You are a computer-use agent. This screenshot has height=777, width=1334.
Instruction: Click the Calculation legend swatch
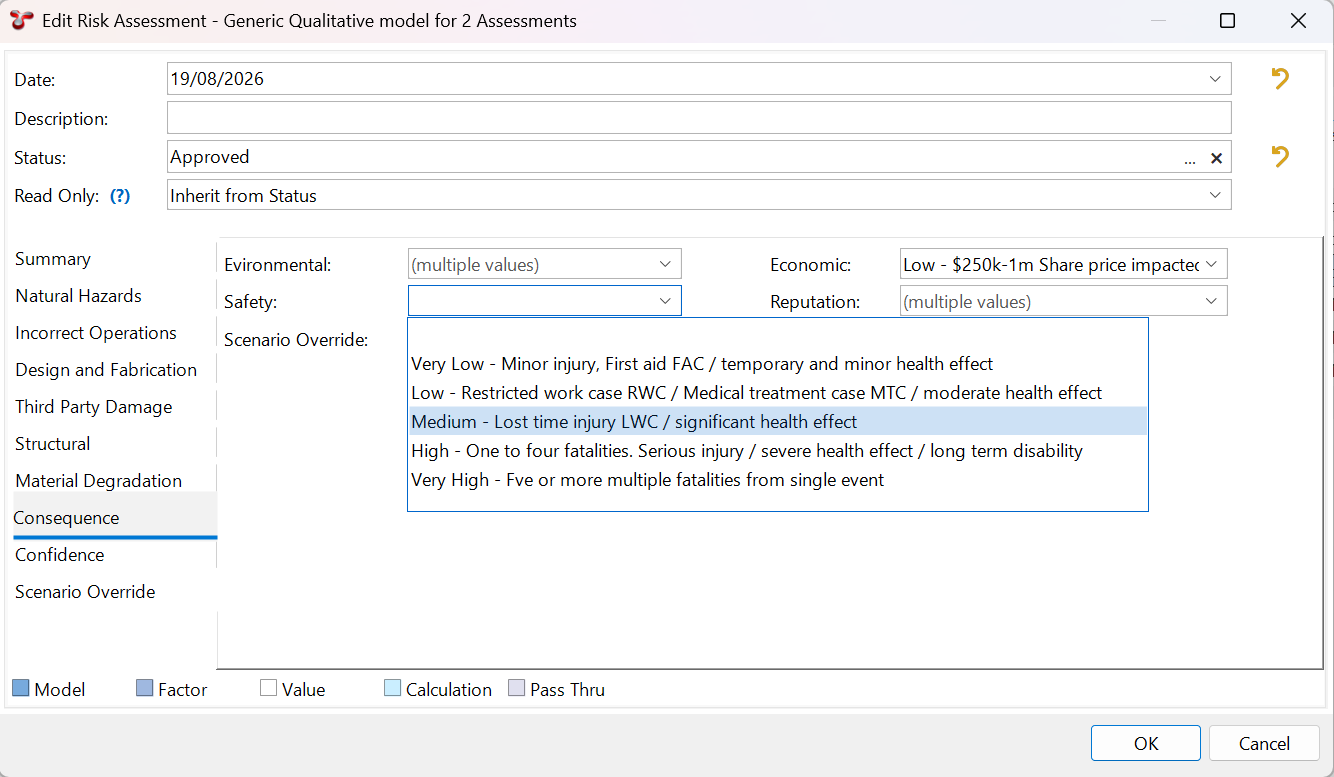click(x=392, y=688)
